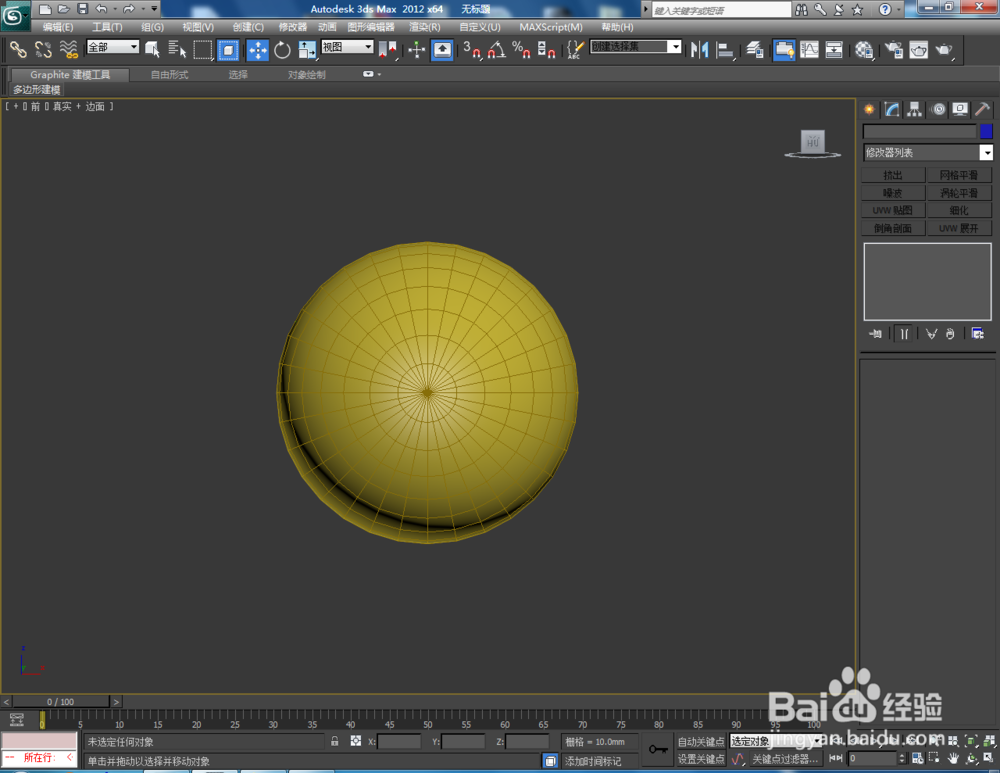Open the quick access toolbar customize arrow
Viewport: 1000px width, 773px height.
[154, 8]
